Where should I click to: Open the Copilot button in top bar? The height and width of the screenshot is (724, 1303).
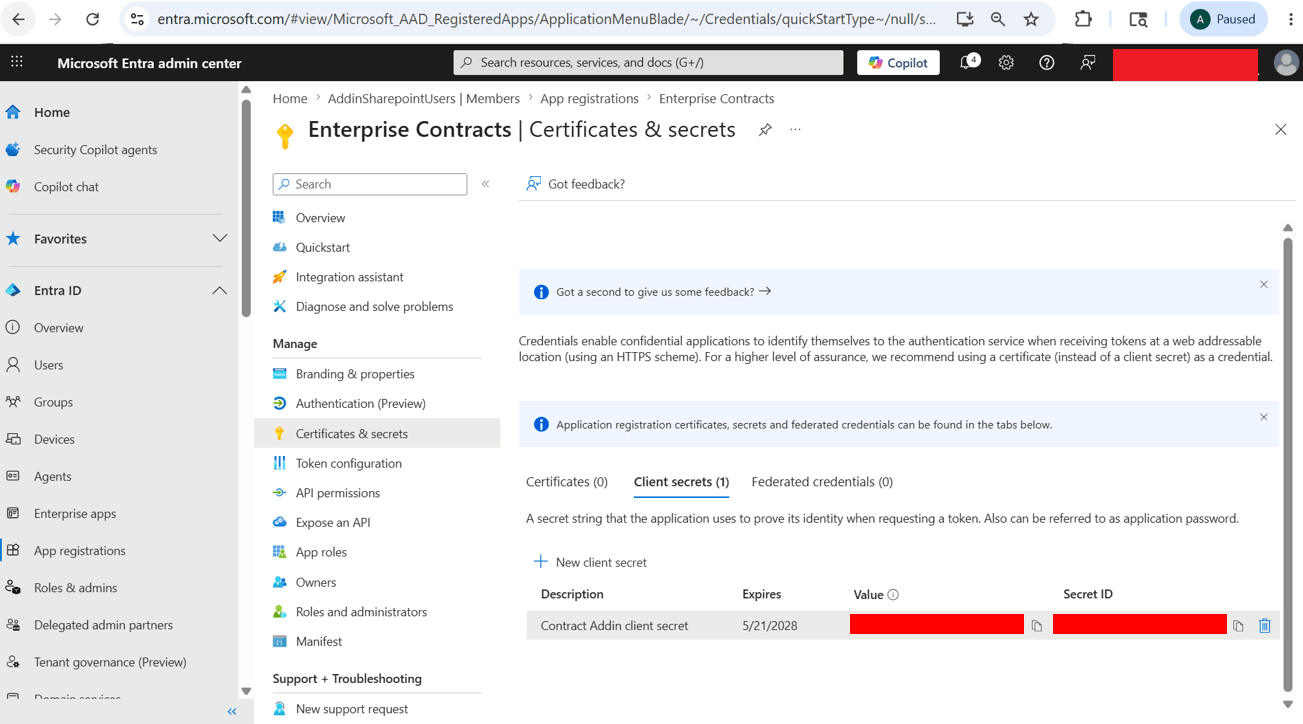898,62
